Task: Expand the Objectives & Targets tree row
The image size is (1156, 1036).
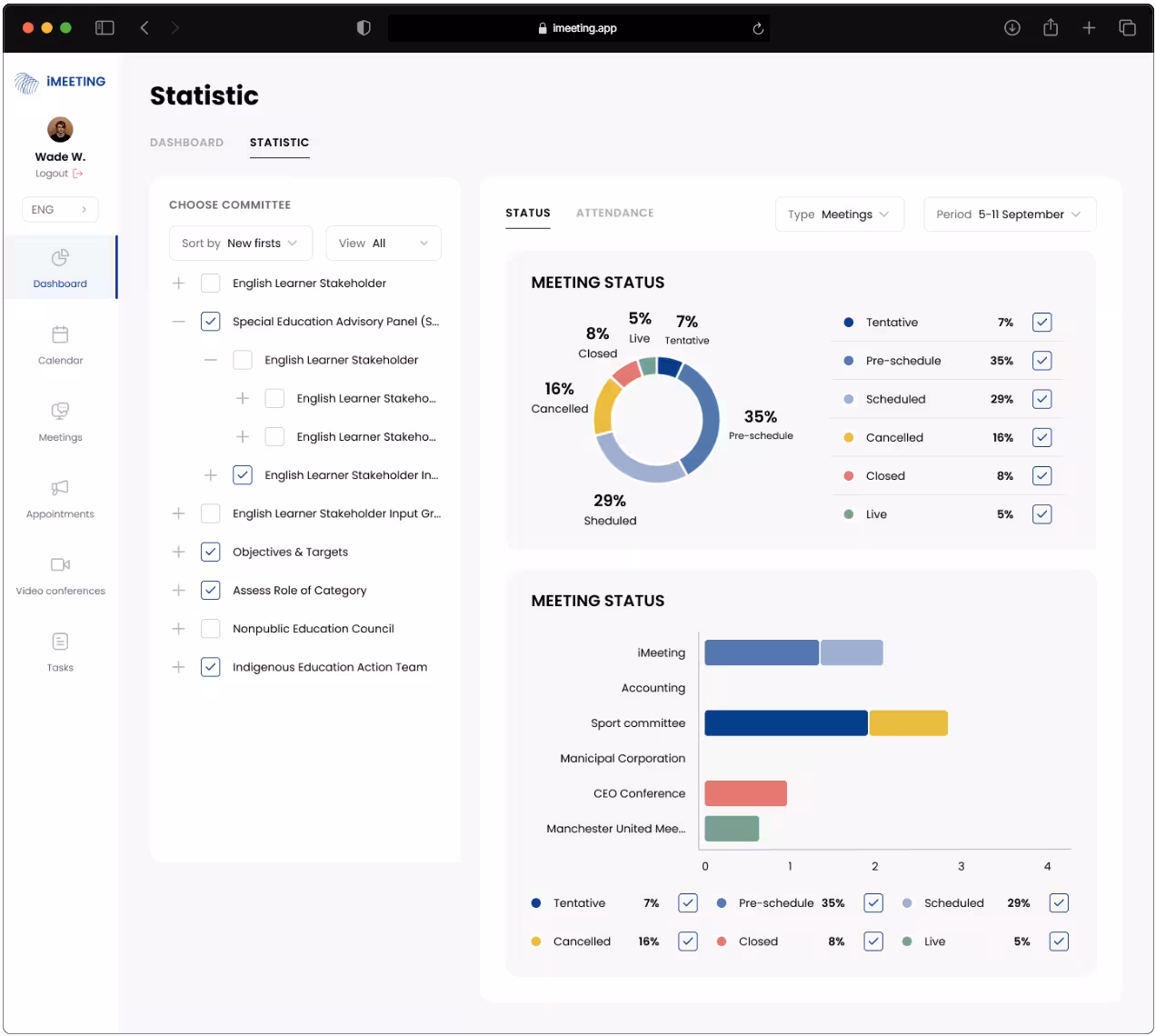Action: [x=179, y=552]
